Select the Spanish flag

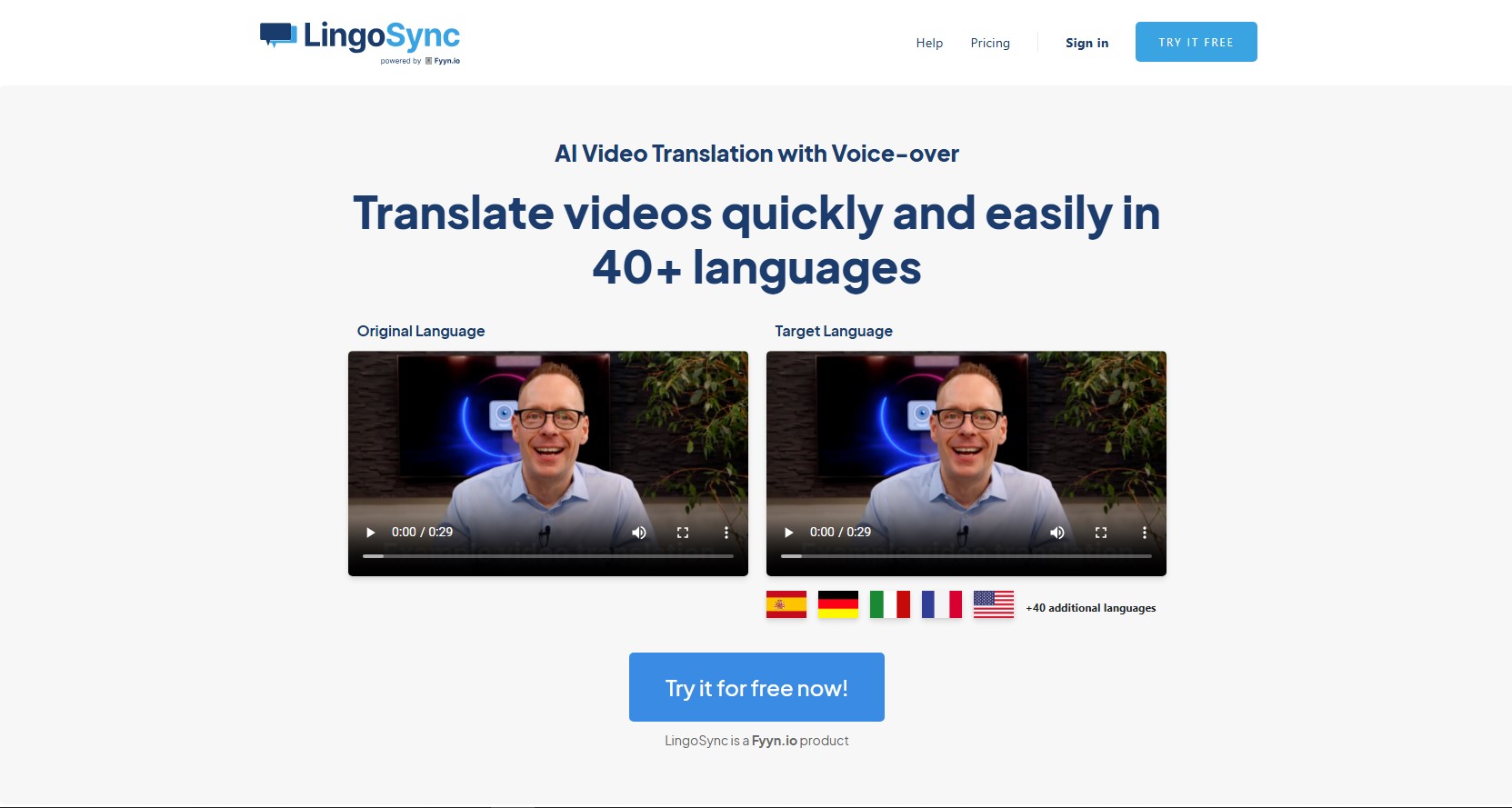tap(786, 604)
